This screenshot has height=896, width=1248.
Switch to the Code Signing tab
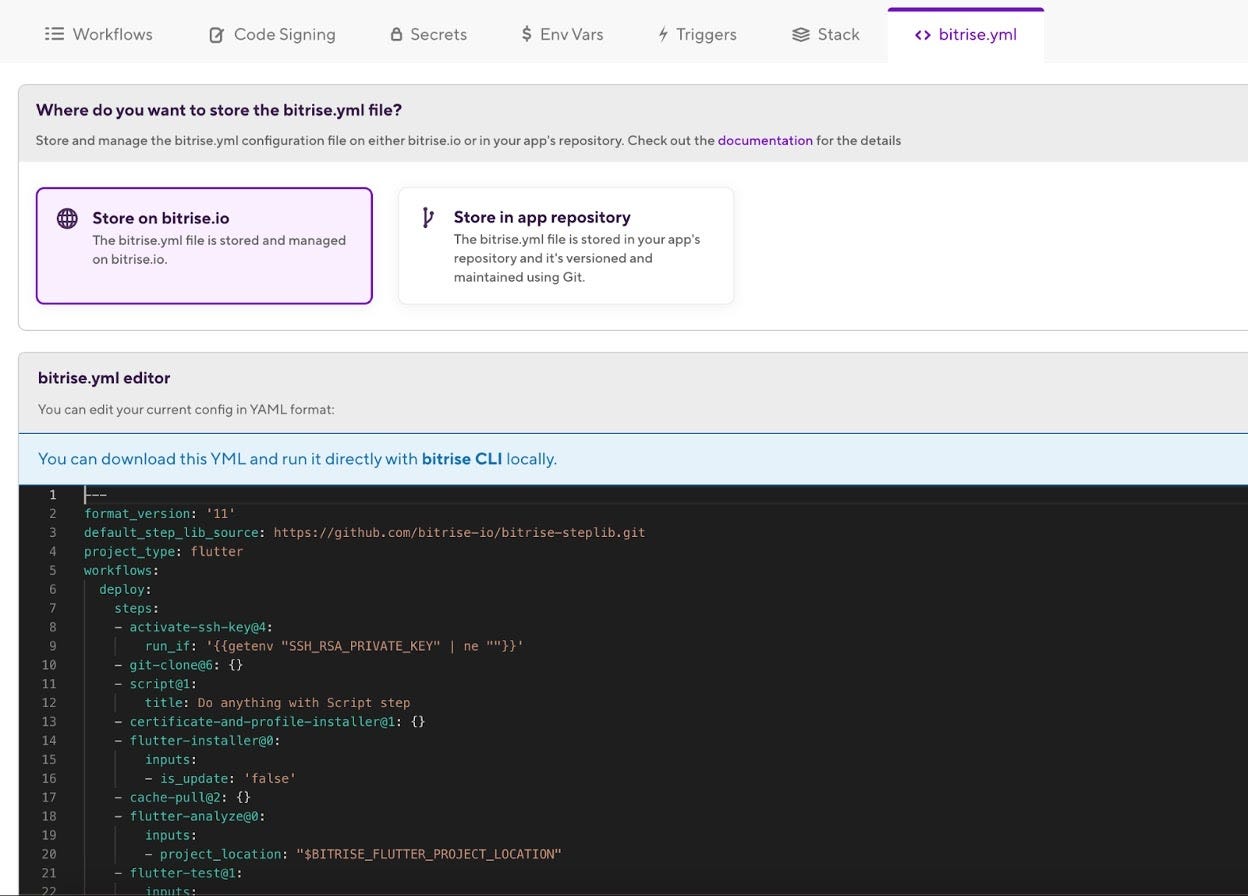[272, 34]
